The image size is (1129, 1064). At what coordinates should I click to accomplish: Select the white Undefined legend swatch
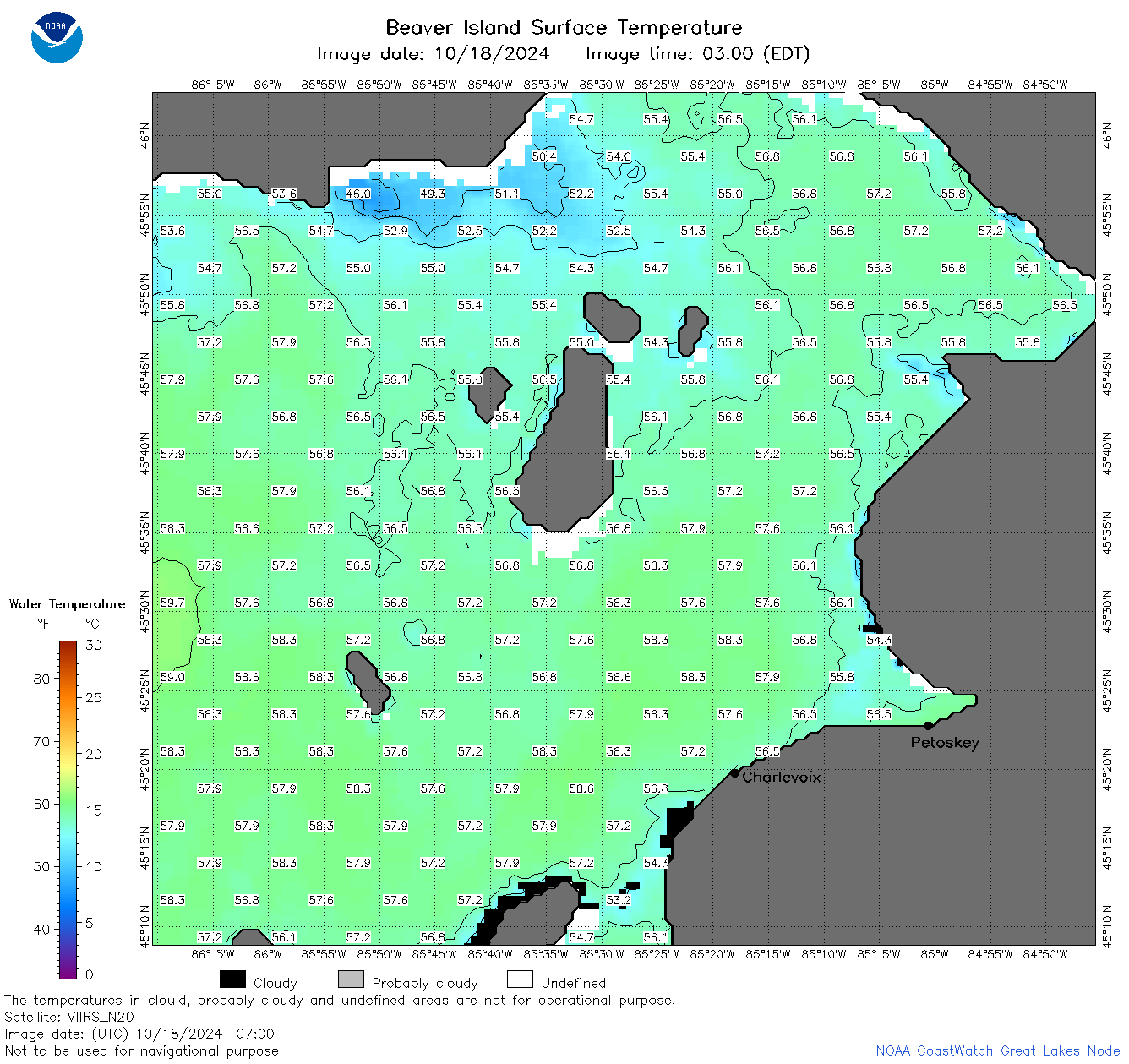(x=520, y=979)
